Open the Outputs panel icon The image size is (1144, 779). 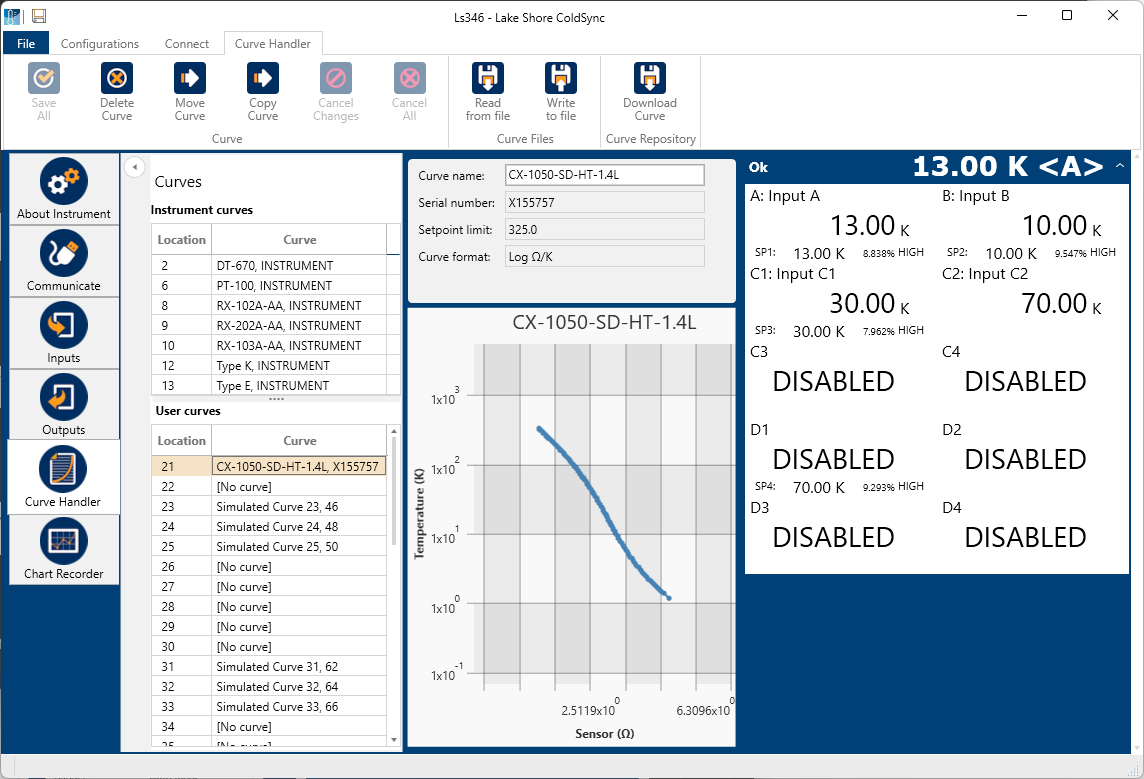tap(63, 405)
